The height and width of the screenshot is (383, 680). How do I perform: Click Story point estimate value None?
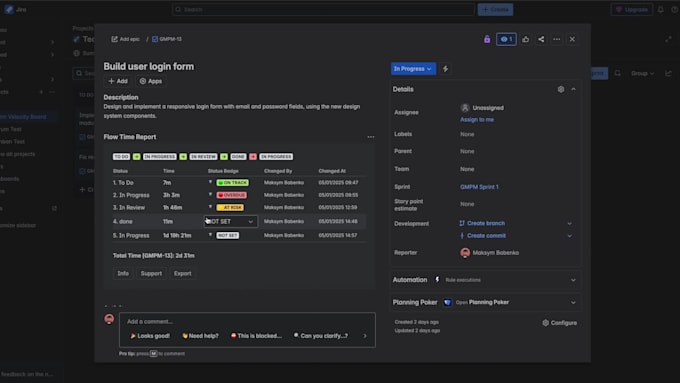[x=467, y=204]
